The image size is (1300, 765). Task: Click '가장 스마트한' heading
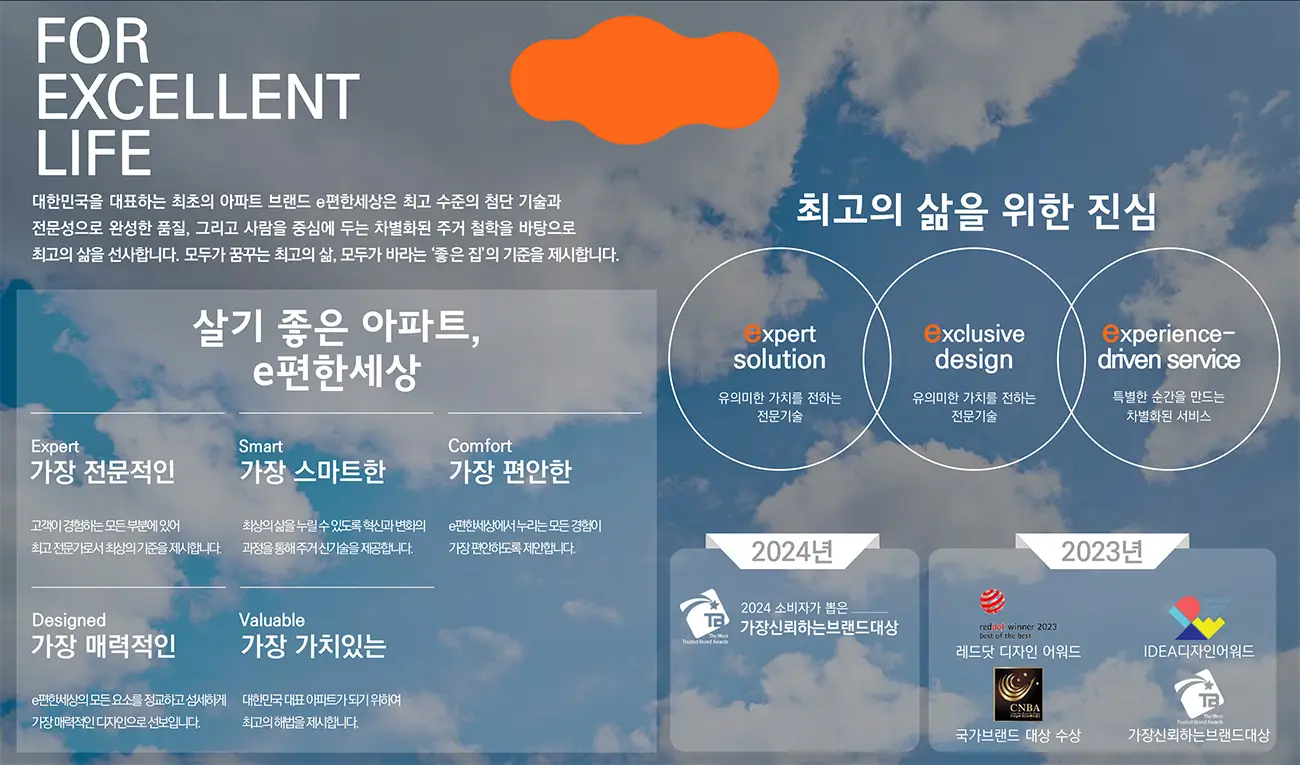coord(312,472)
